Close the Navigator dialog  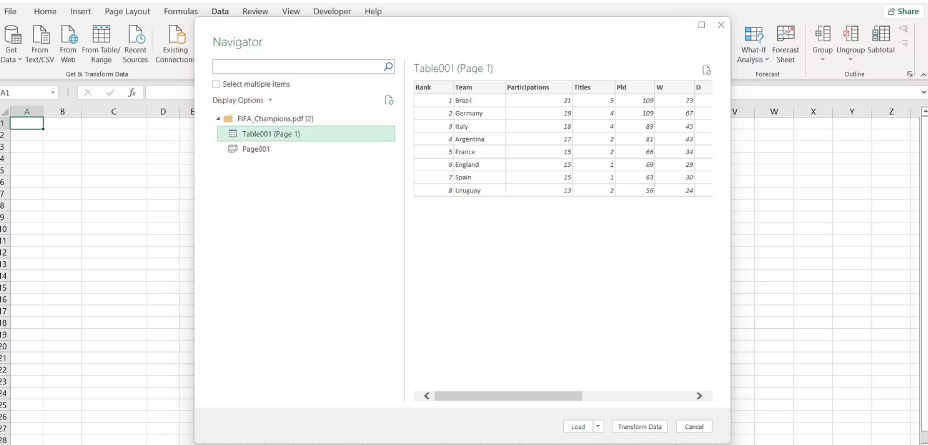[x=720, y=25]
